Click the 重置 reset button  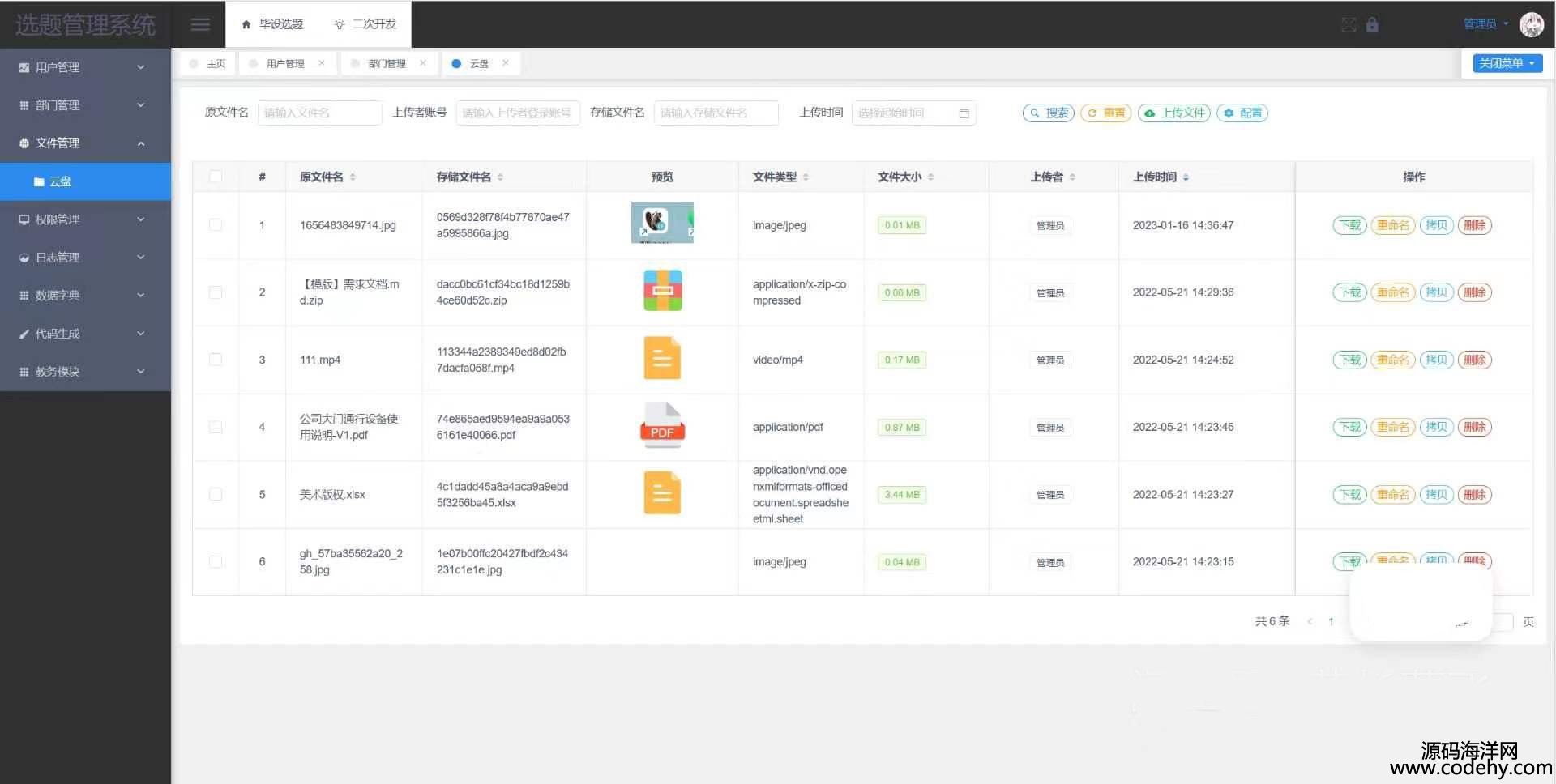click(1106, 113)
